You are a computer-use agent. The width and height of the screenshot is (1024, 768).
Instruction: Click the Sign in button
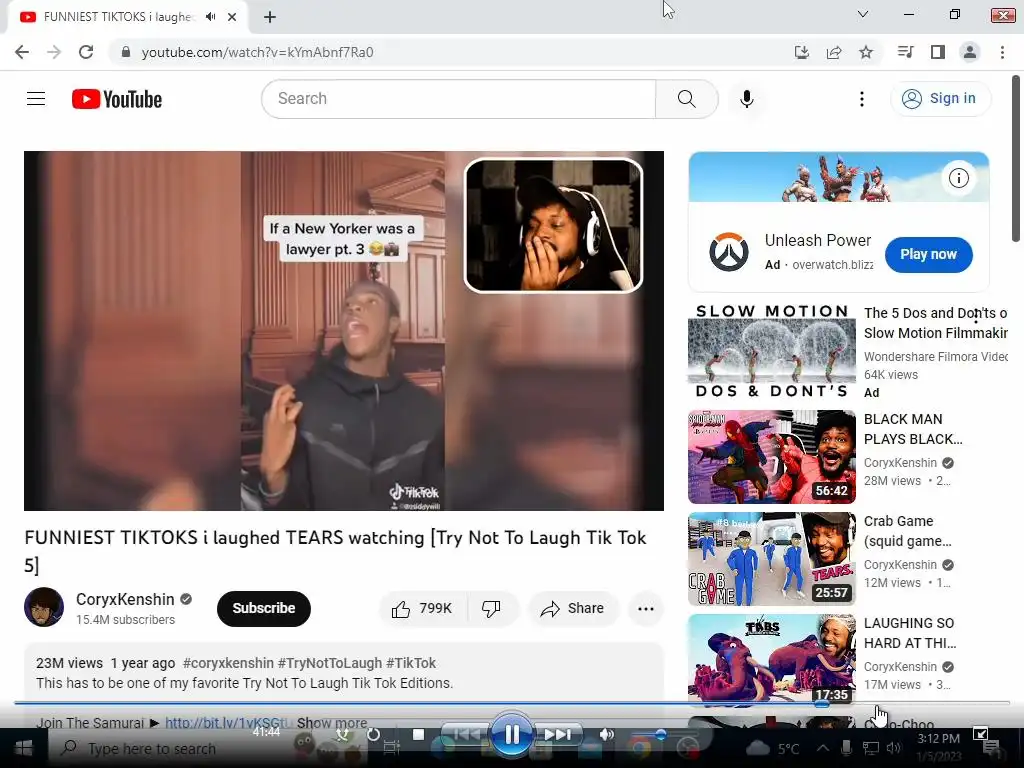(940, 99)
